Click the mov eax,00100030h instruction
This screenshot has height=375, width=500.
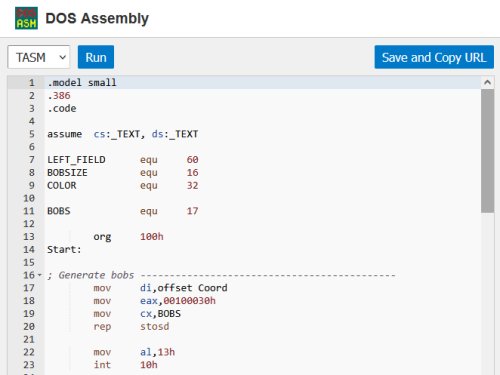(x=155, y=301)
